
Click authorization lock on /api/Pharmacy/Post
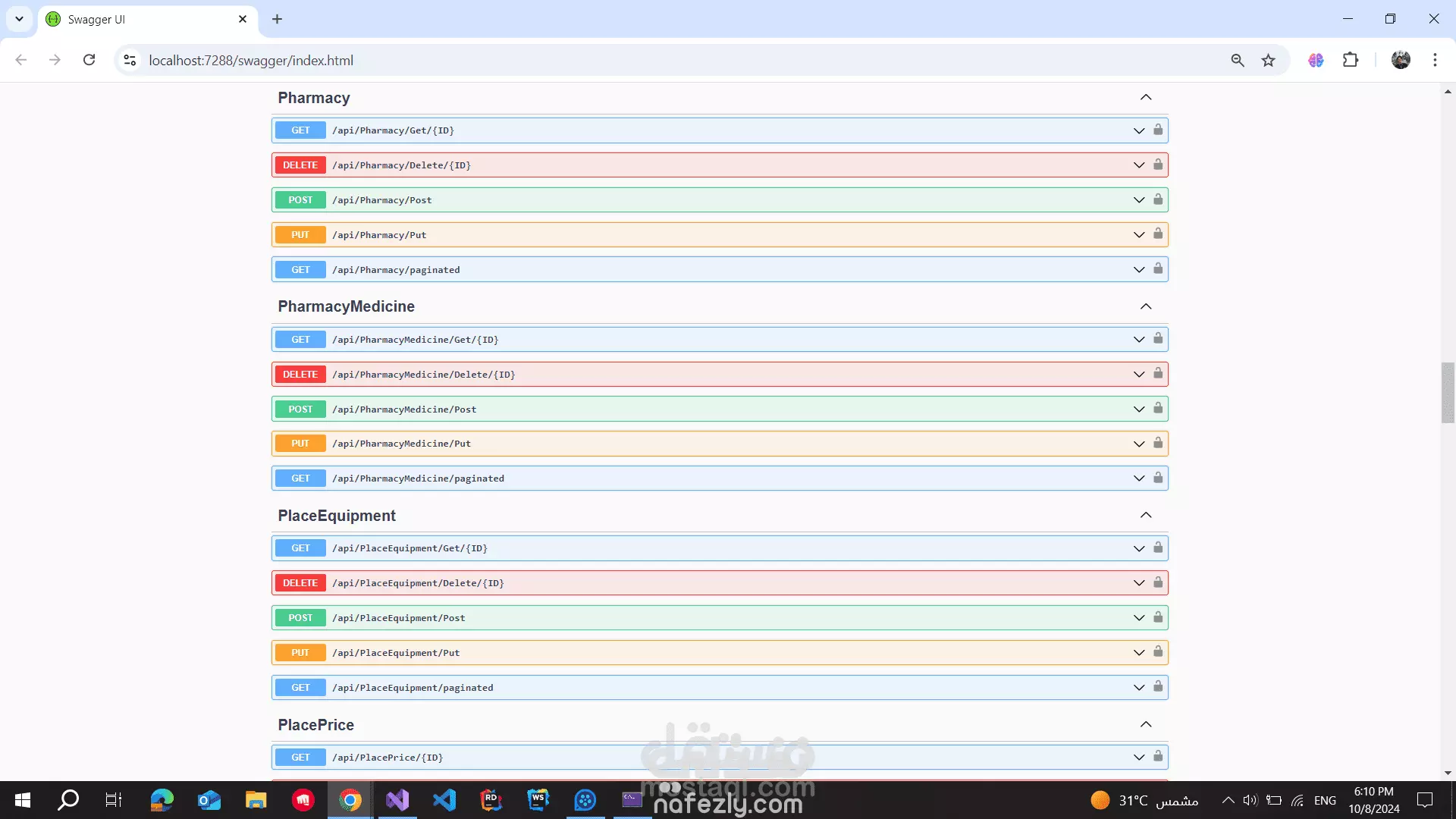pyautogui.click(x=1158, y=199)
